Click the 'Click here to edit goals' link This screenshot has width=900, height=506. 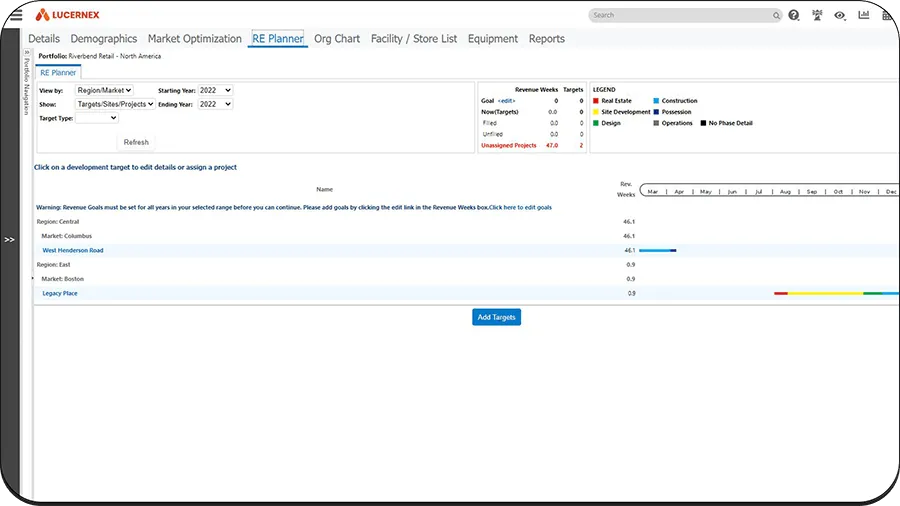[520, 208]
